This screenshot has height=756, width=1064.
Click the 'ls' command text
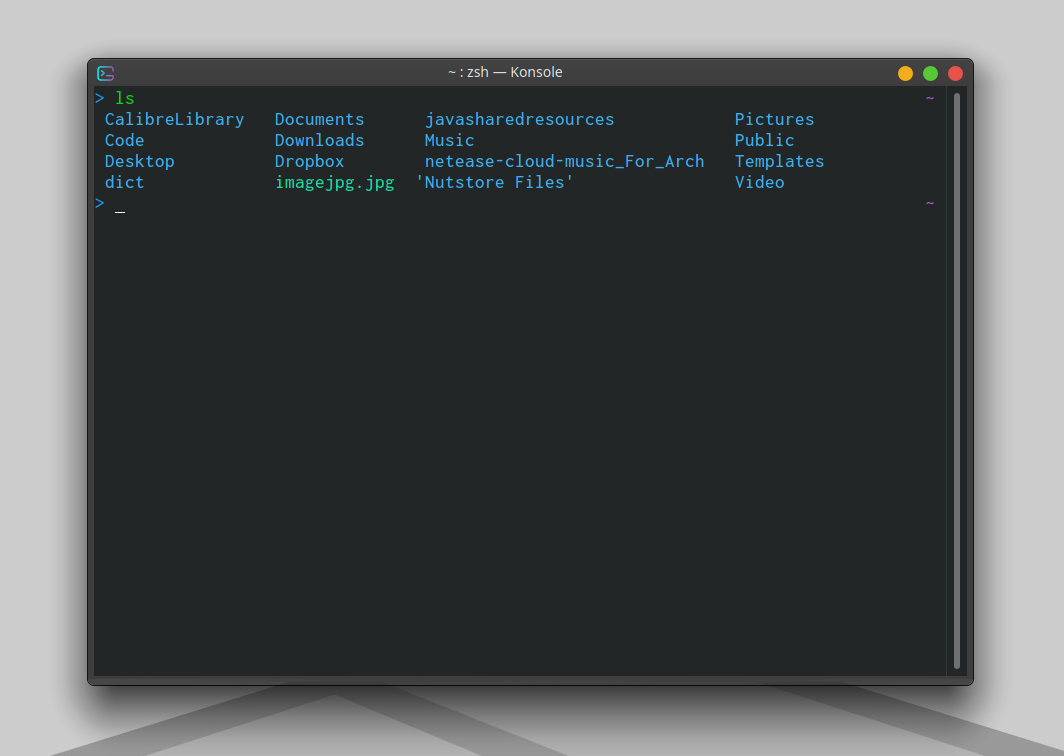click(125, 98)
